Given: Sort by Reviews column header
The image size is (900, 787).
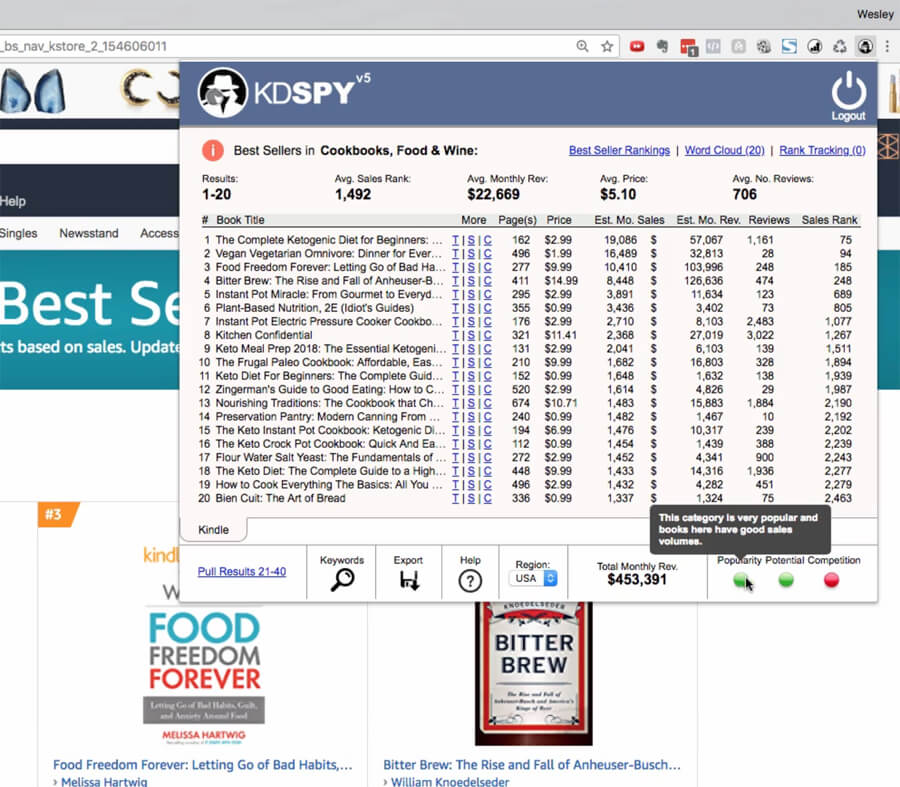Looking at the screenshot, I should coord(769,220).
